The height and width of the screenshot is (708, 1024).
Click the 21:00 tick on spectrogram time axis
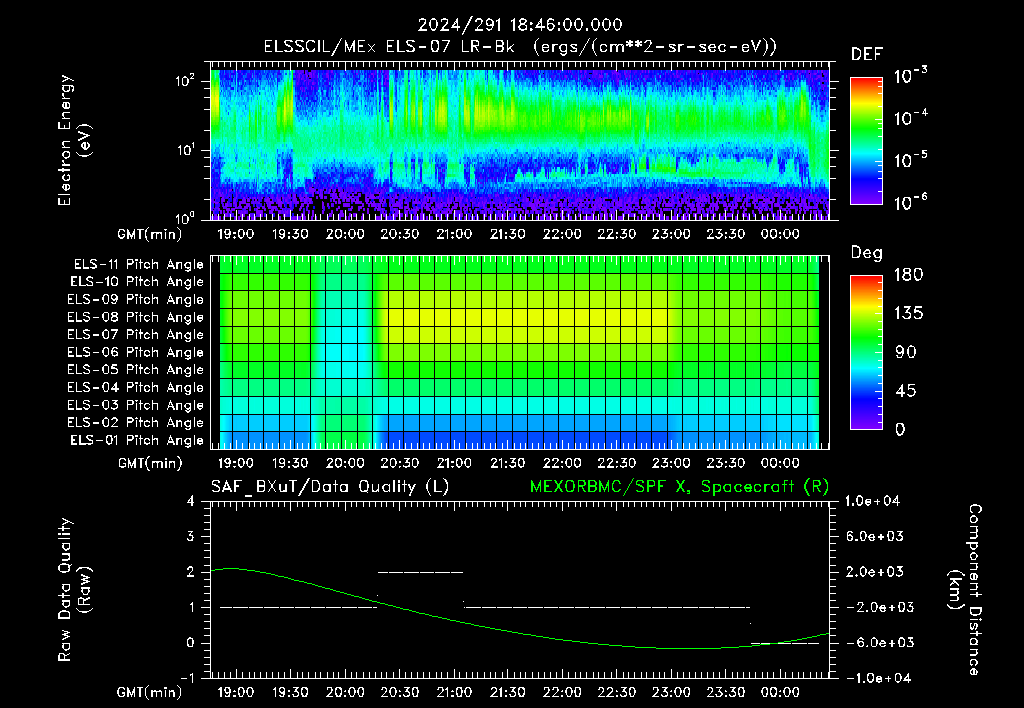click(454, 234)
